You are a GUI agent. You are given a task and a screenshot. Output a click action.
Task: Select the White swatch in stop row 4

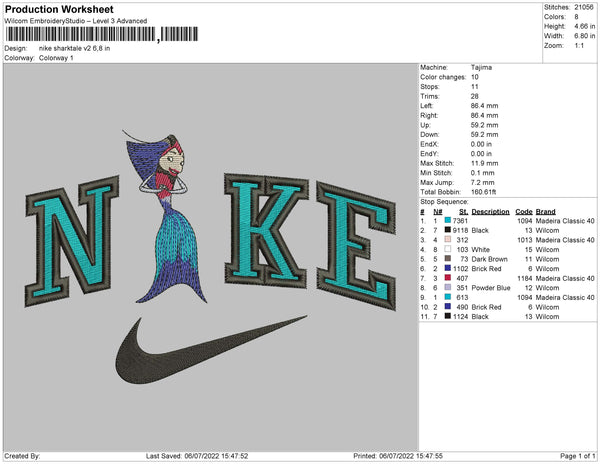pyautogui.click(x=448, y=249)
